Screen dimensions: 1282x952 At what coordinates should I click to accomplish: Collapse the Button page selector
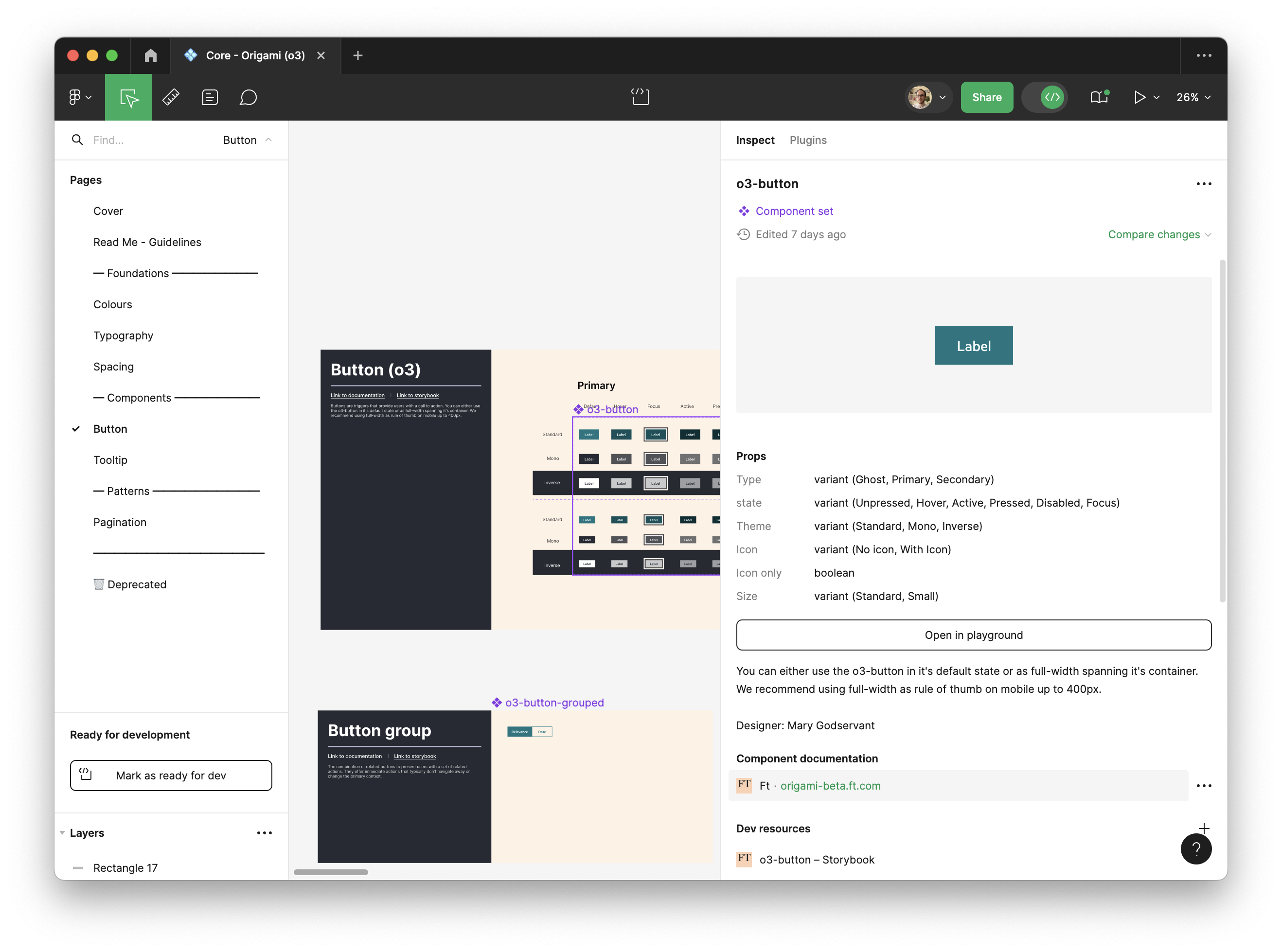247,140
